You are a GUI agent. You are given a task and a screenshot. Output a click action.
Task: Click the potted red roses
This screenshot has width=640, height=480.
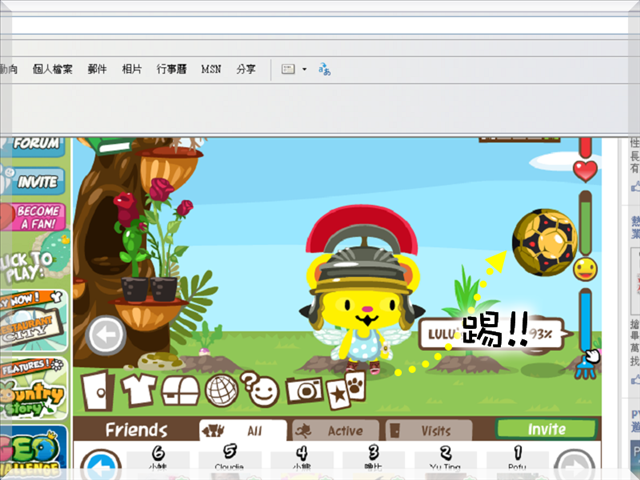coord(151,239)
